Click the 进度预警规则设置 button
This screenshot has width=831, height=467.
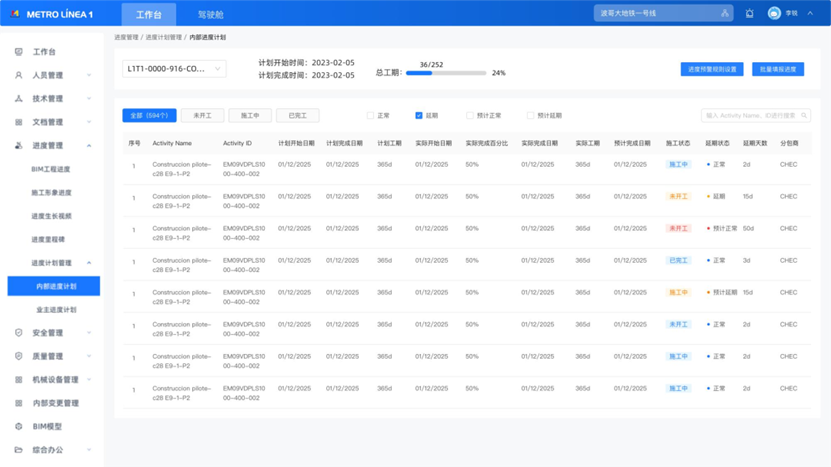click(712, 69)
